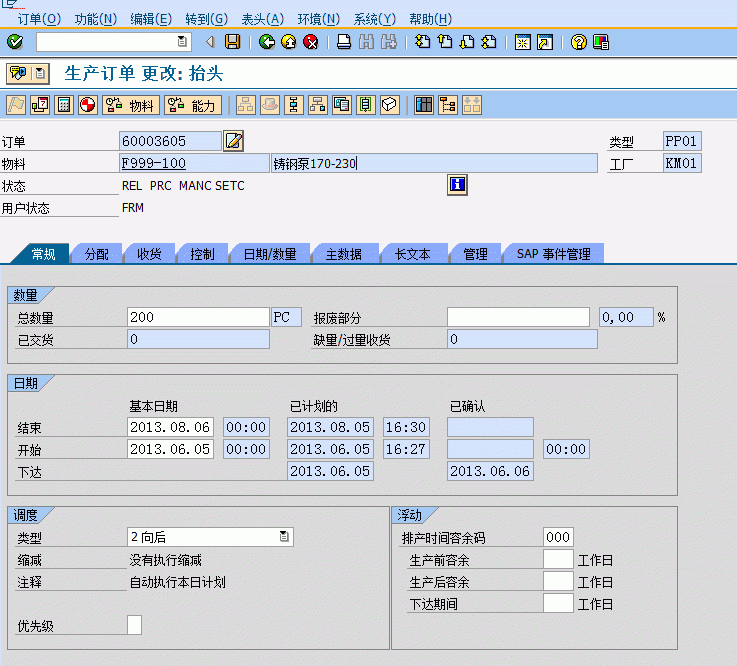This screenshot has width=737, height=666.
Task: Open the operations overview icon
Action: (293, 105)
